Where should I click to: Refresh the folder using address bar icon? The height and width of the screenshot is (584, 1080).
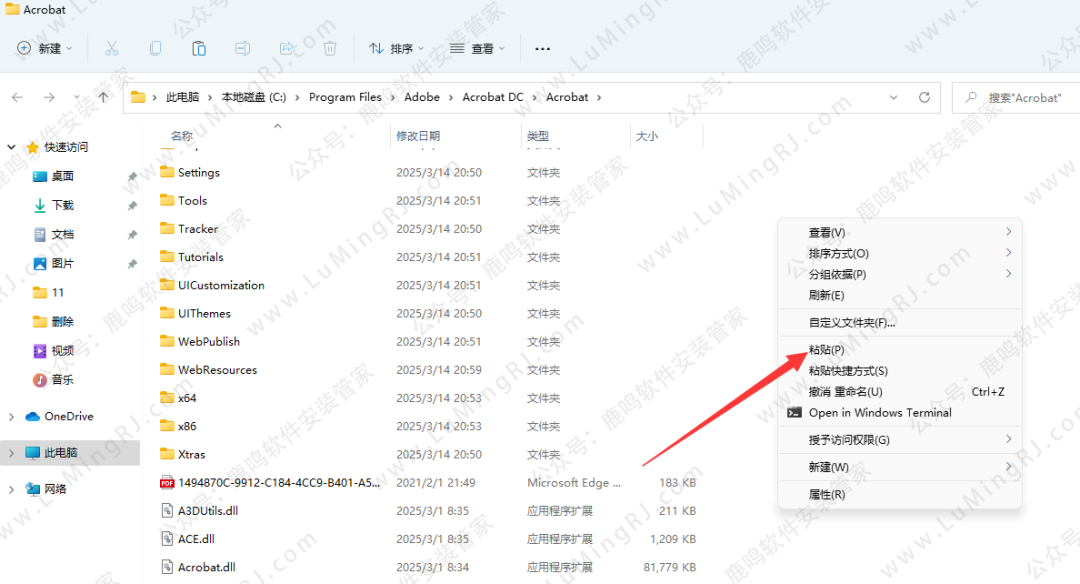925,97
